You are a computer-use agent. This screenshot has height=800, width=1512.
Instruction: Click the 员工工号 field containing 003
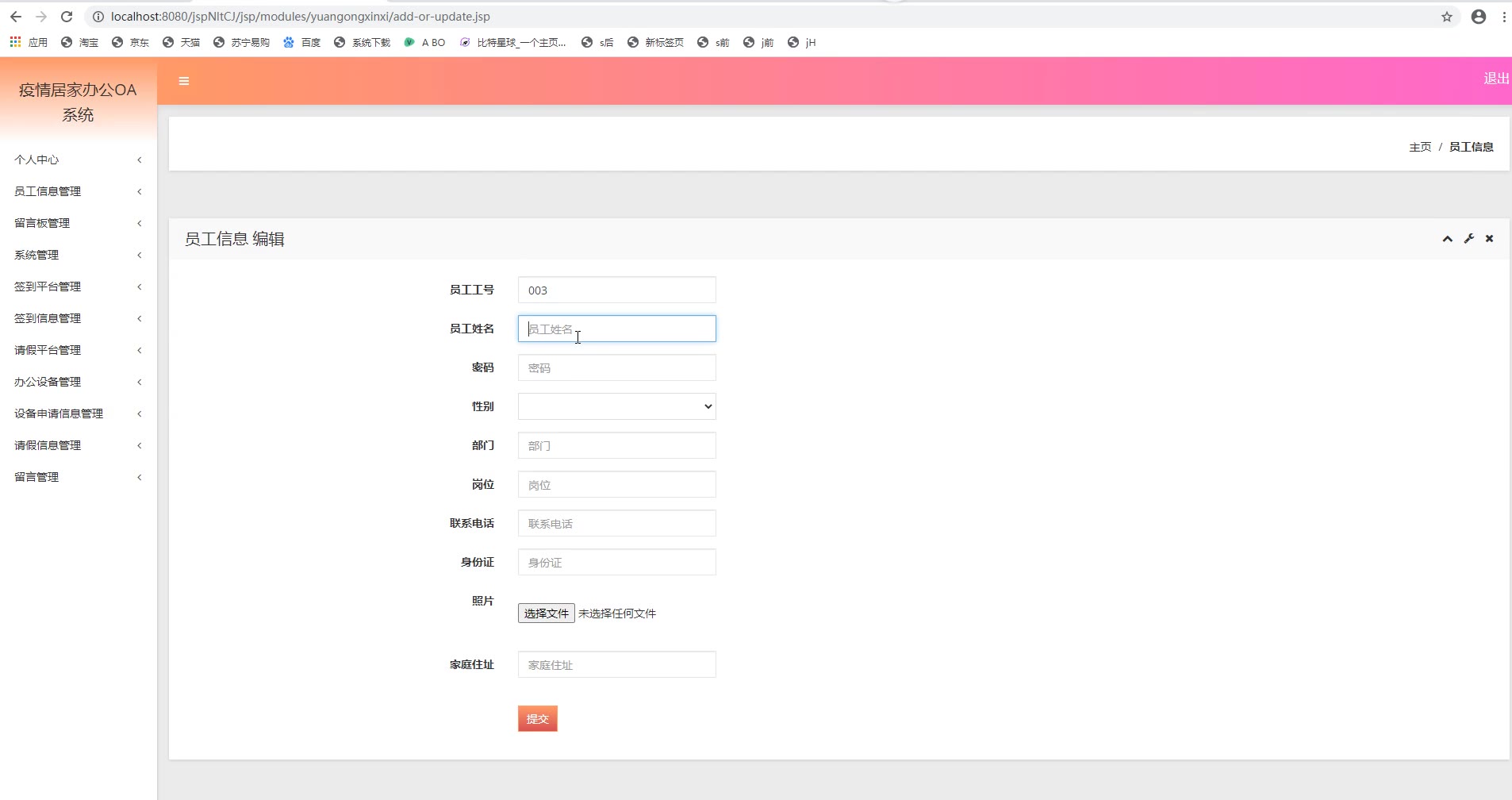(x=617, y=290)
